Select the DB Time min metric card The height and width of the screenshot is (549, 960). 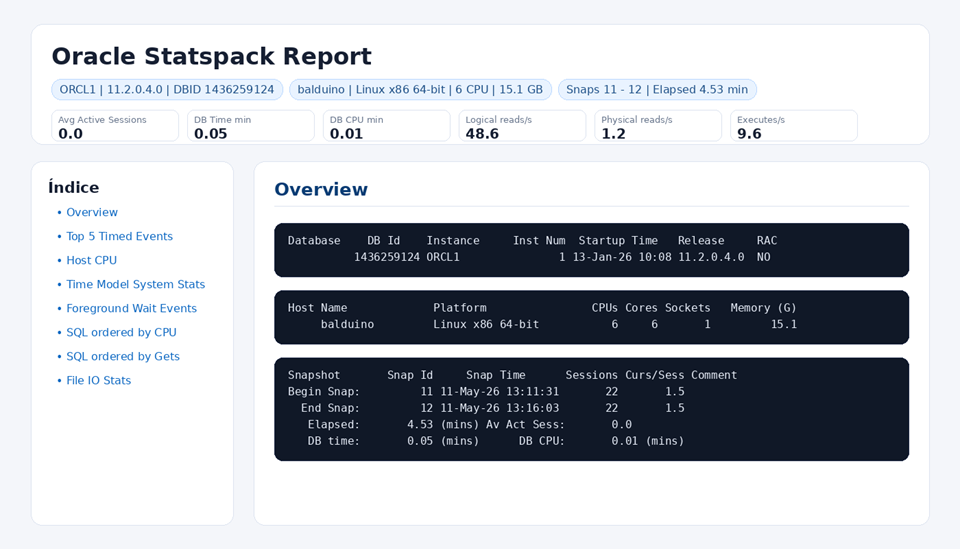tap(251, 126)
